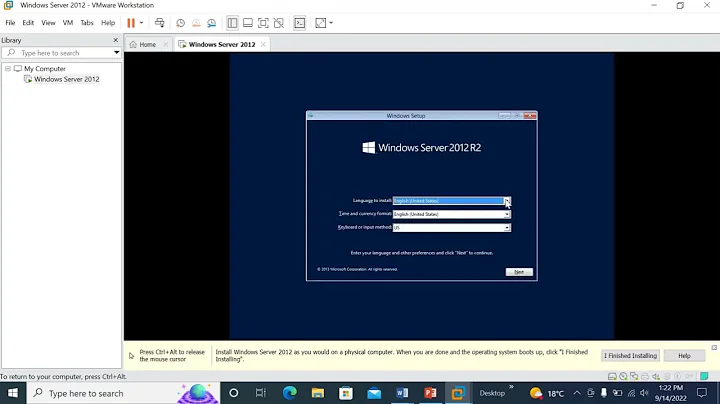Screen dimensions: 720x404
Task: Open the File menu
Action: click(x=10, y=22)
